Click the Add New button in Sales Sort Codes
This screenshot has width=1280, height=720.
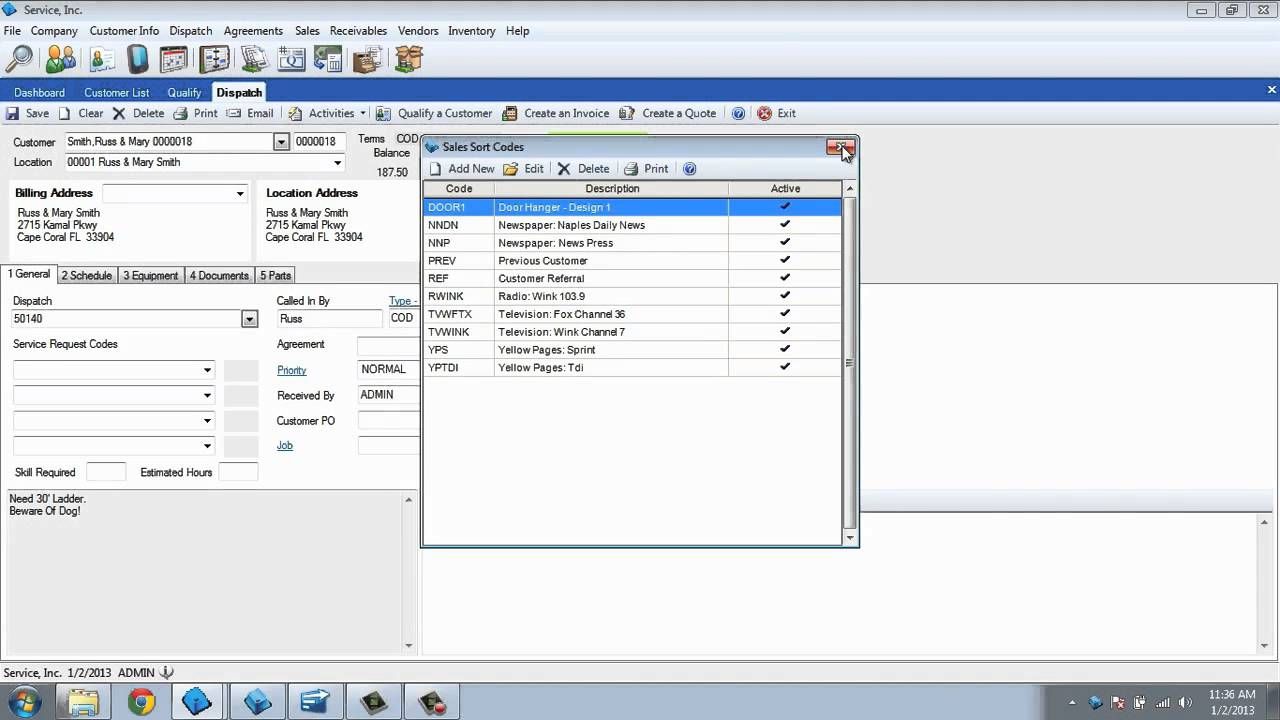[x=463, y=168]
